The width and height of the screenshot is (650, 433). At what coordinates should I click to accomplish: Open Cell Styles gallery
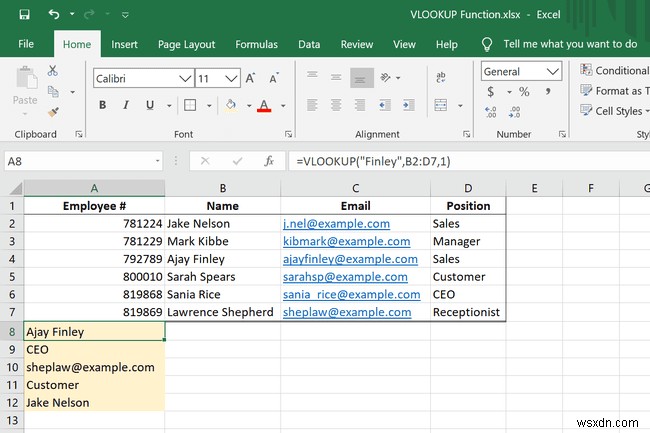pos(614,111)
